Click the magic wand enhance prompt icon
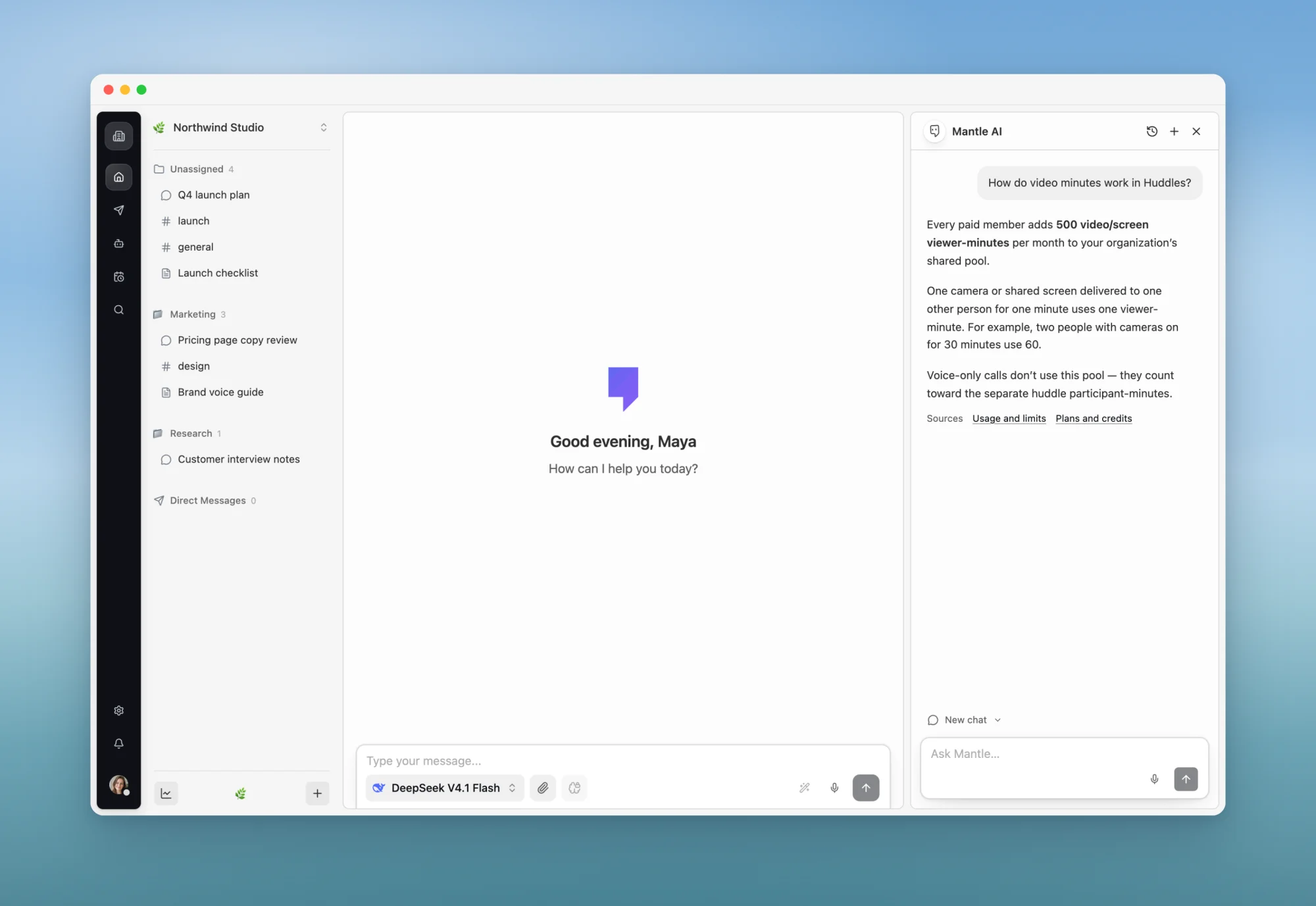 coord(805,788)
